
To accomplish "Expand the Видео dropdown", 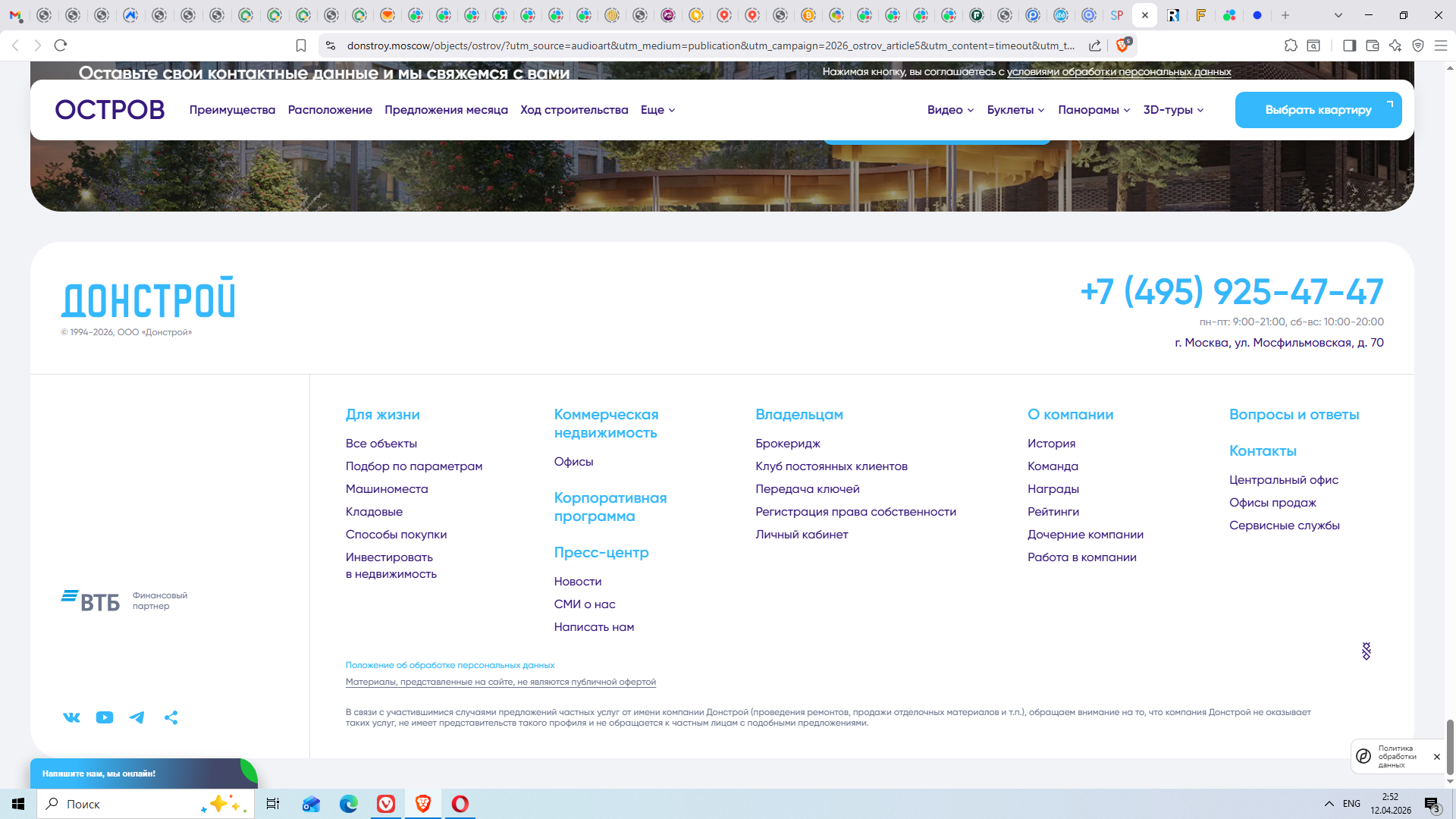I will [x=950, y=110].
